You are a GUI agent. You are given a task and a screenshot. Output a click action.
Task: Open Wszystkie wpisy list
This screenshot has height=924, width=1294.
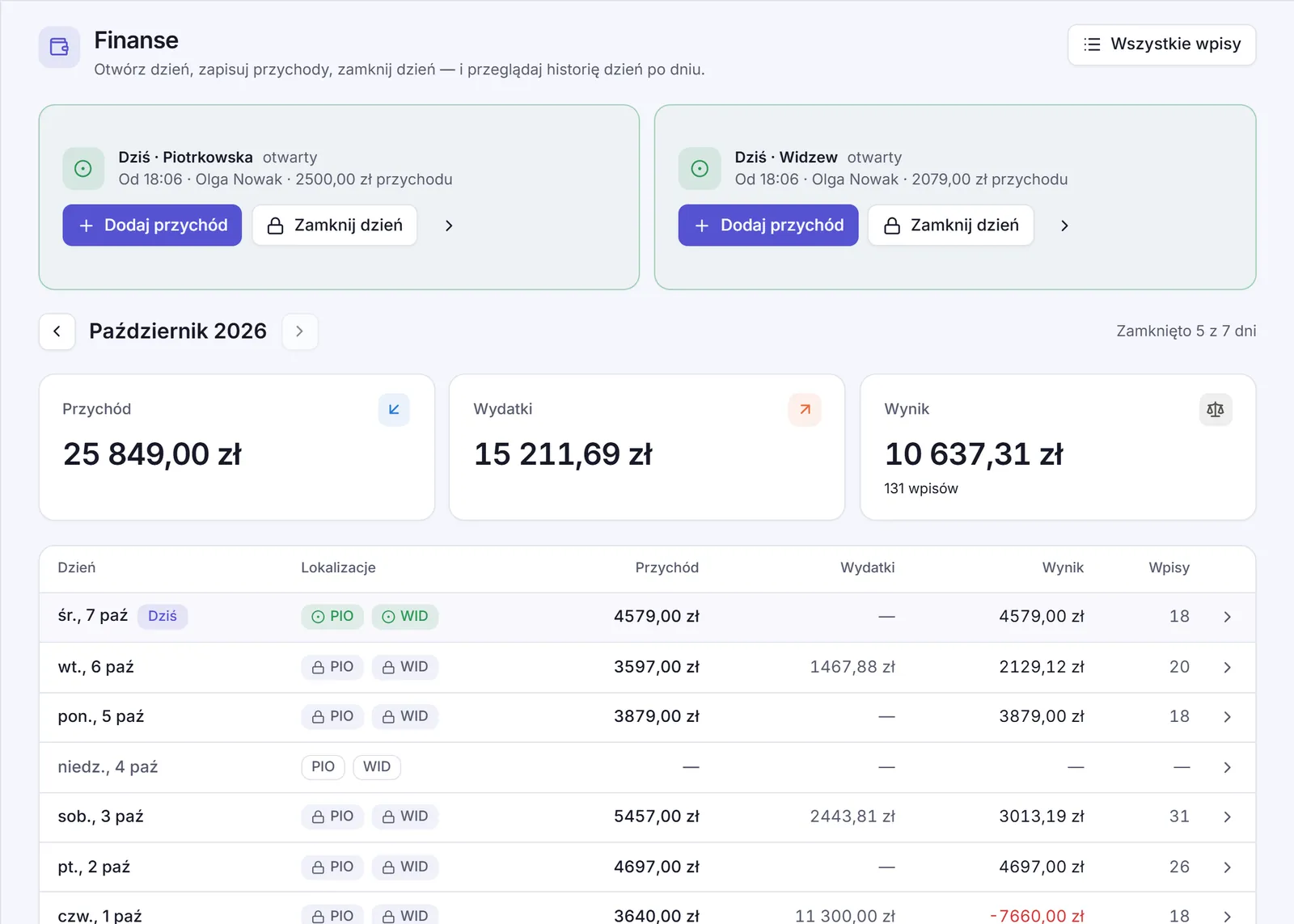pos(1161,44)
